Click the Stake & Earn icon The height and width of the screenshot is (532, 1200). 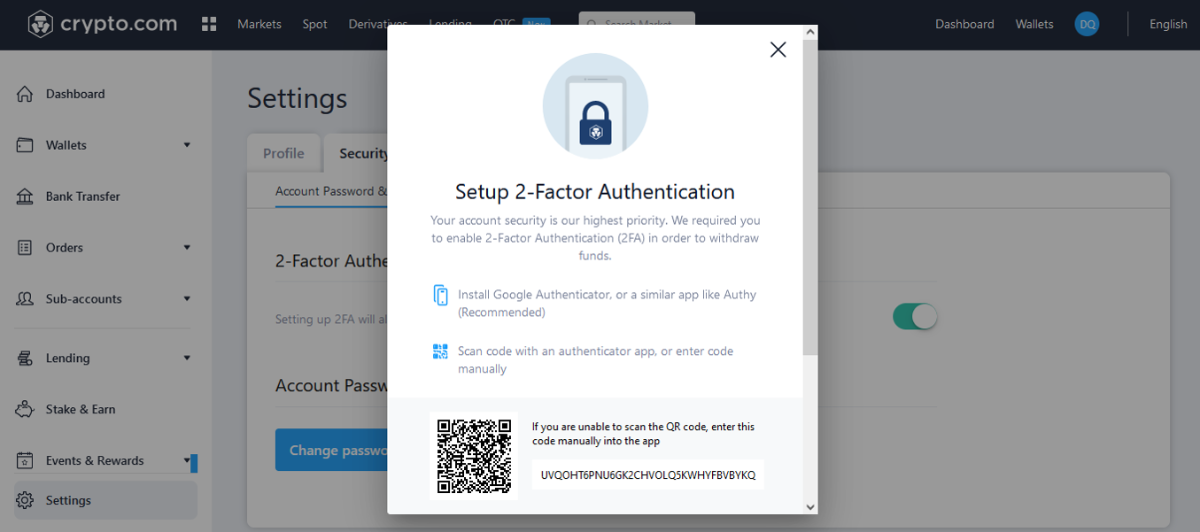pyautogui.click(x=25, y=409)
